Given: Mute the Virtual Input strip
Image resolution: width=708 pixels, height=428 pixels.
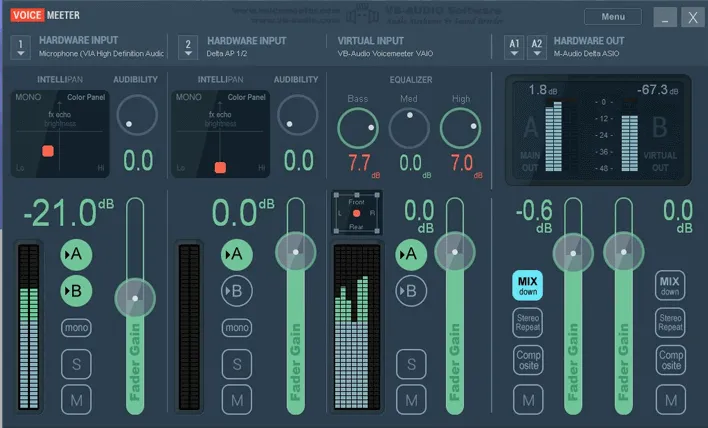Looking at the screenshot, I should coord(411,400).
